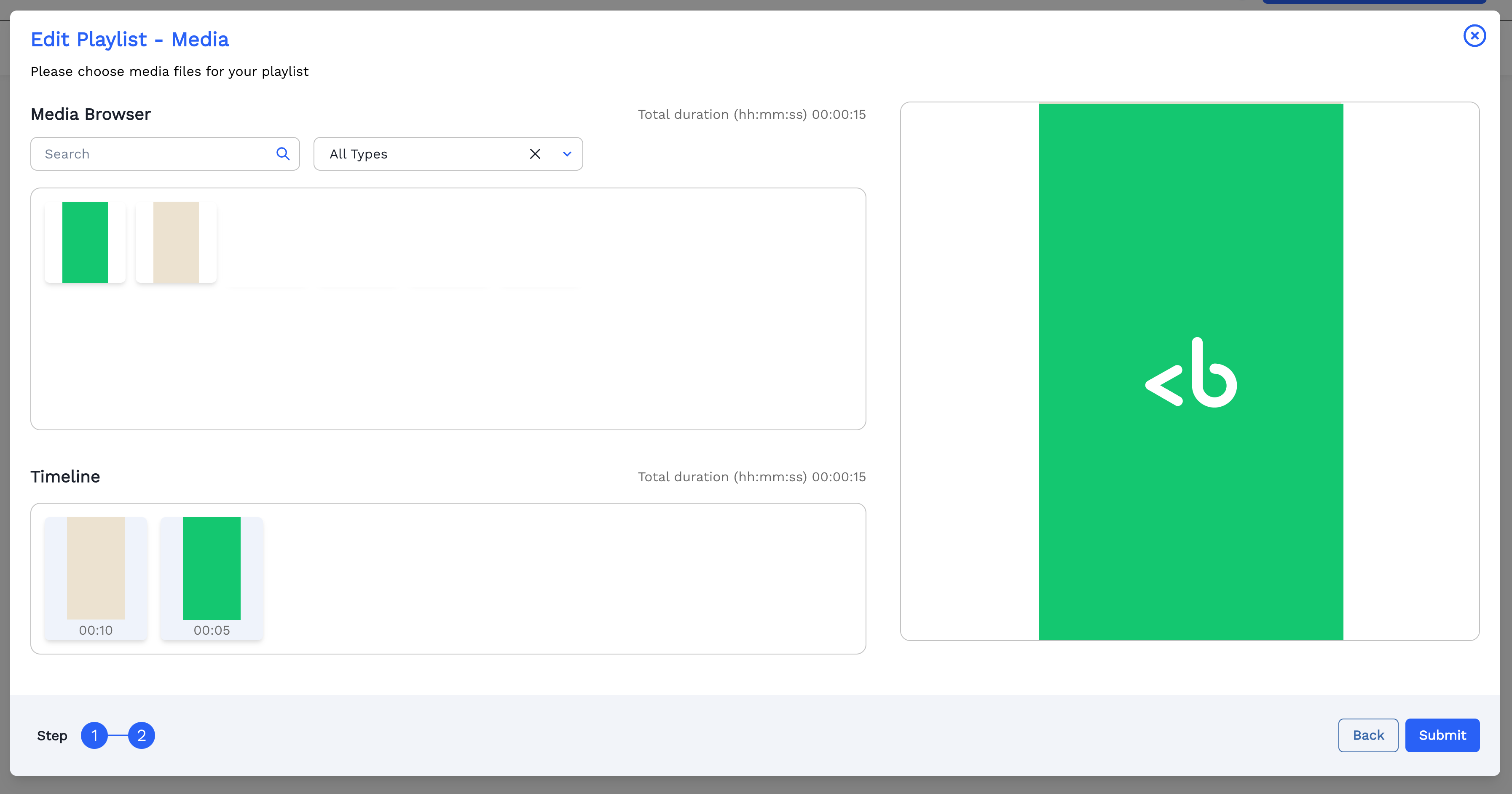Submit the playlist changes
1512x794 pixels.
pos(1442,735)
